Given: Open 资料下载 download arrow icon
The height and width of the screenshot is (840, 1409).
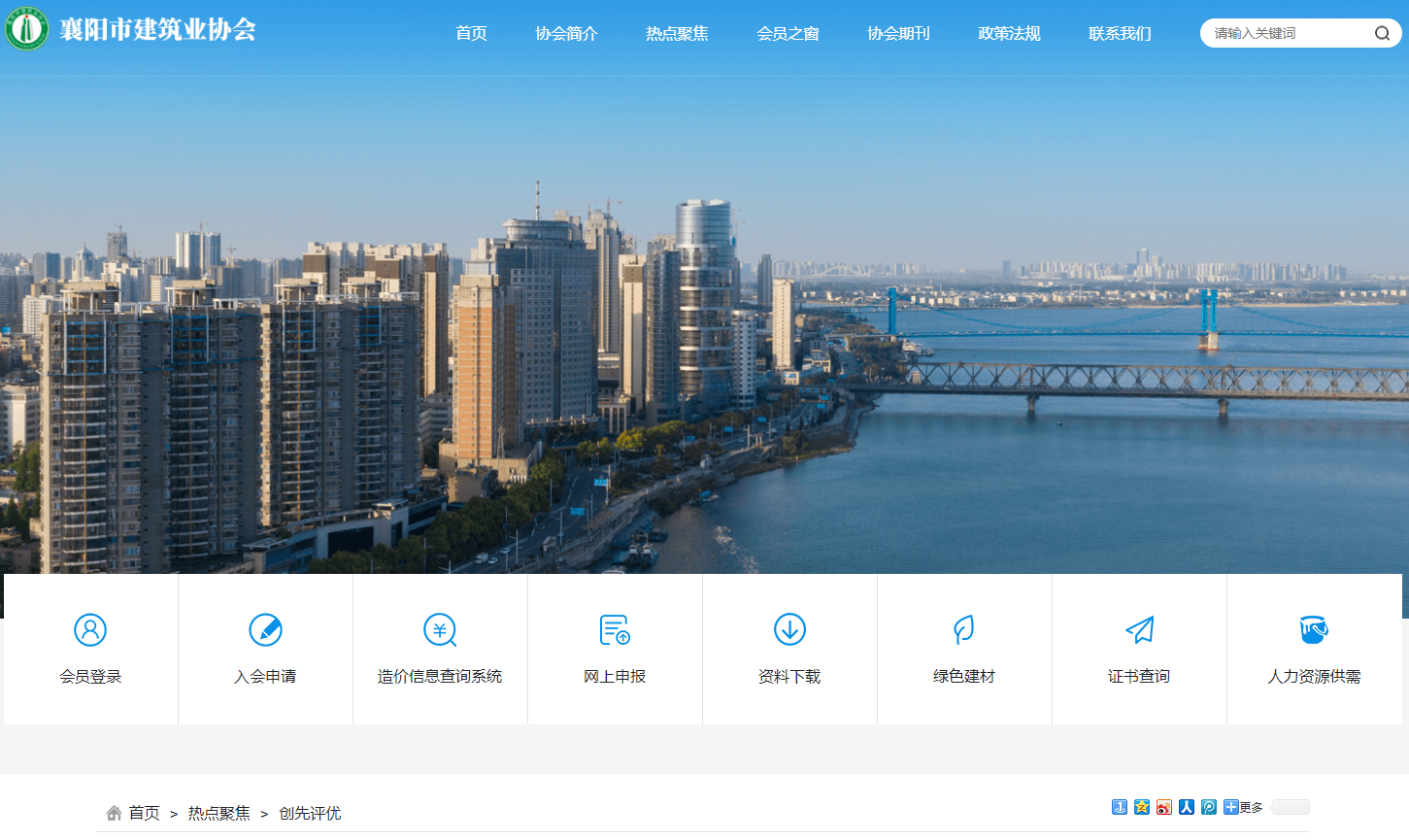Looking at the screenshot, I should click(x=789, y=630).
